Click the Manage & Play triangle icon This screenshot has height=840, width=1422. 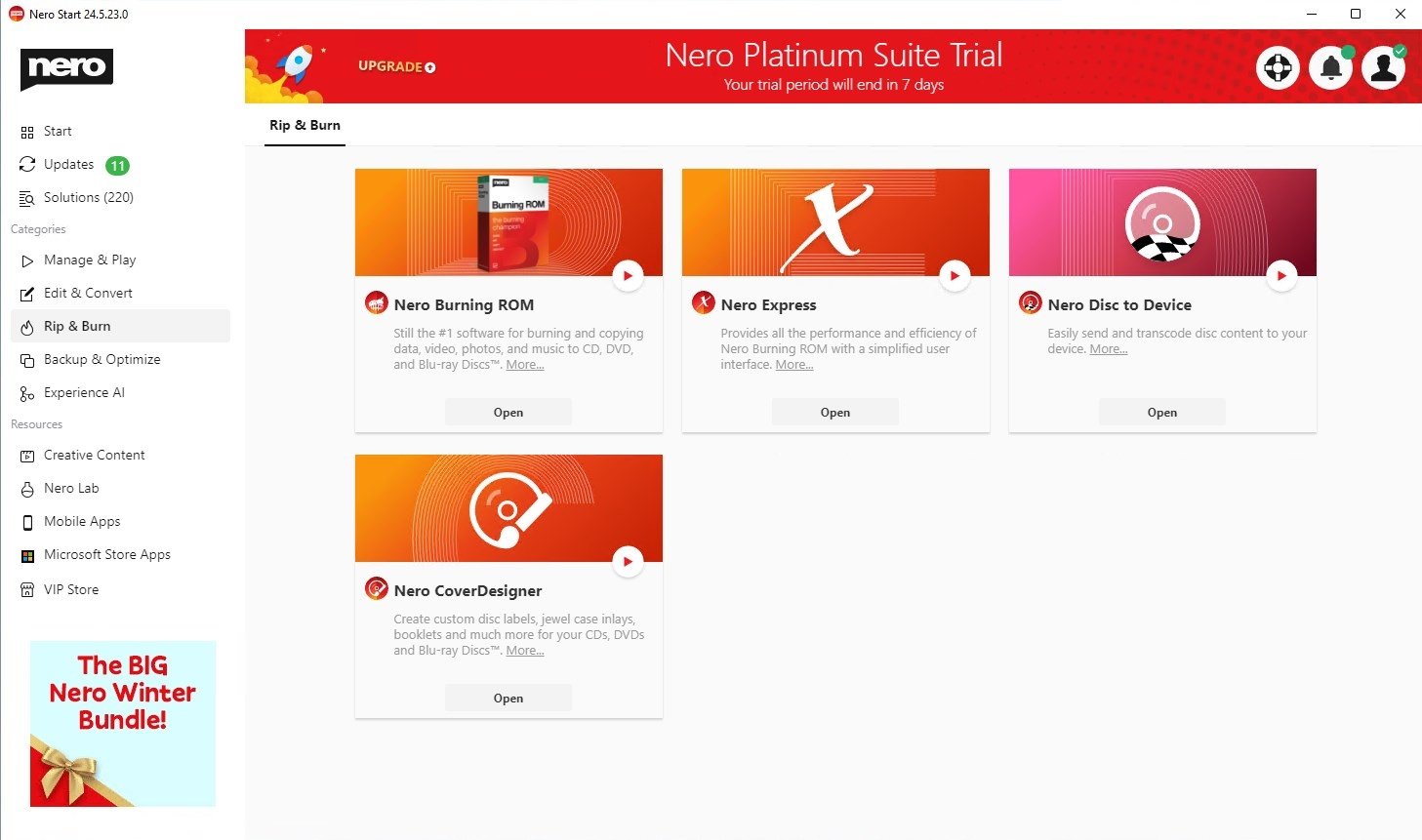(x=27, y=260)
